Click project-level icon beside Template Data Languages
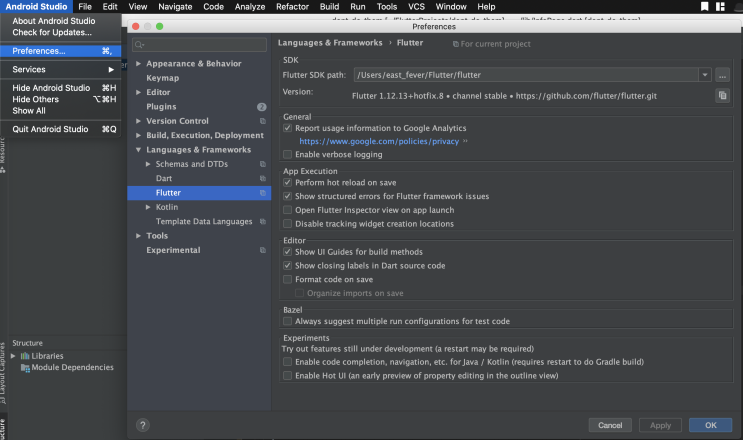Image resolution: width=743 pixels, height=440 pixels. 263,221
